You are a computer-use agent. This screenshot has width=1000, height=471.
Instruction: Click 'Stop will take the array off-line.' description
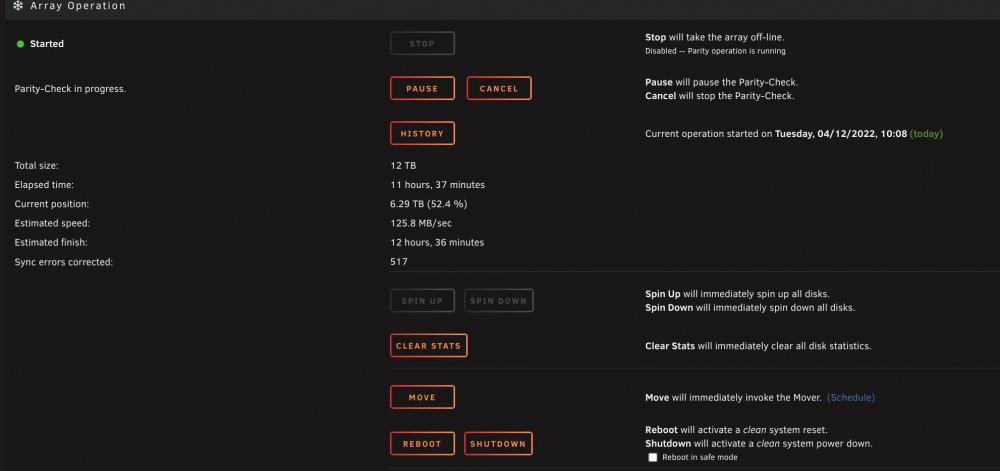coord(715,38)
